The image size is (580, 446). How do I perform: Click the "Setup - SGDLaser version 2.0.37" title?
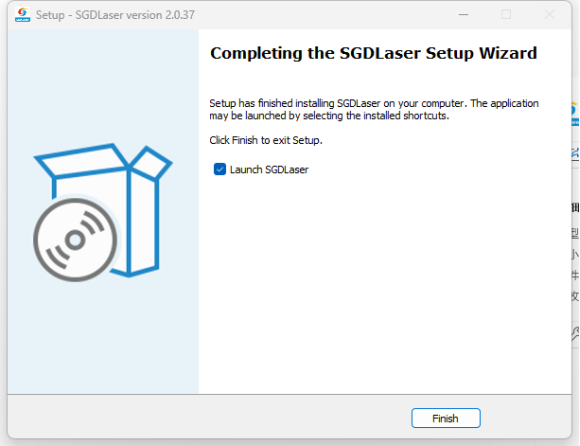pos(115,15)
